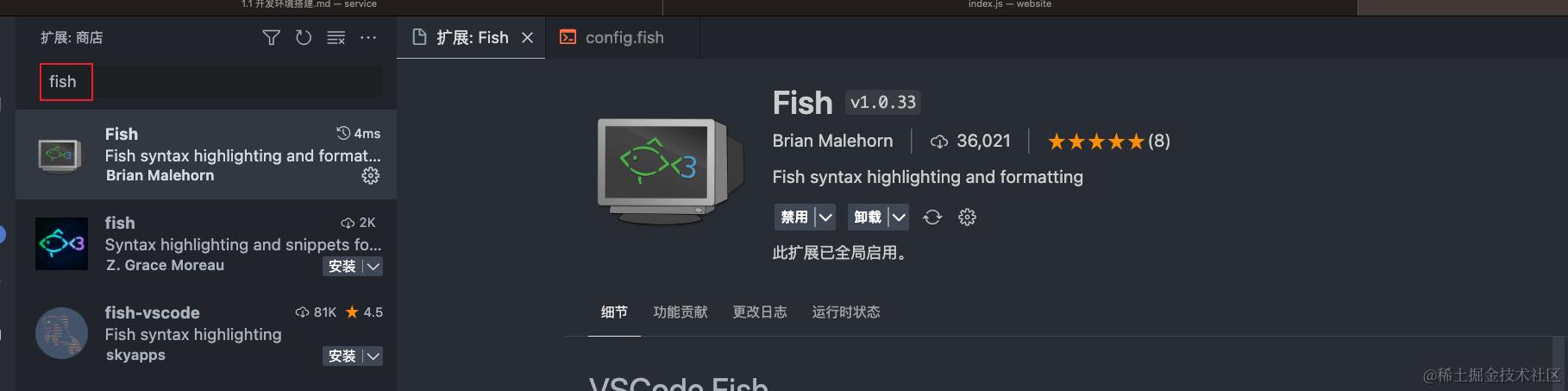
Task: Open the extensions filter funnel icon
Action: pyautogui.click(x=271, y=38)
